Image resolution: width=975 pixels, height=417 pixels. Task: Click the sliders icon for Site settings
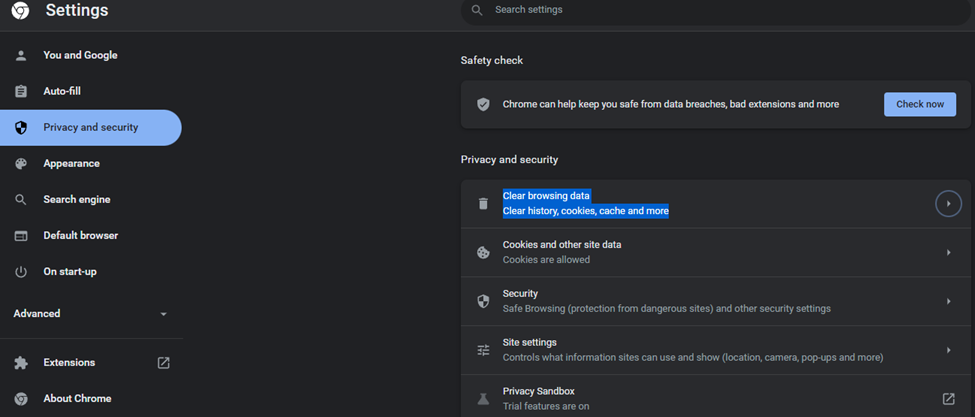(x=483, y=350)
